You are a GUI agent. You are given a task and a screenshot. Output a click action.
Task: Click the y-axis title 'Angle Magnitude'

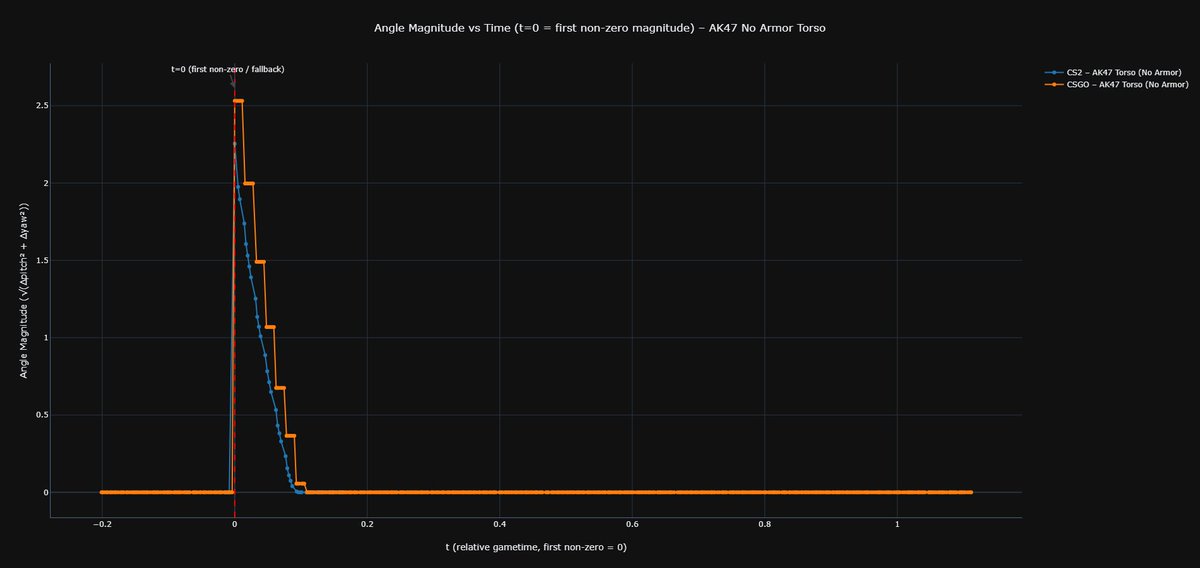pyautogui.click(x=24, y=290)
